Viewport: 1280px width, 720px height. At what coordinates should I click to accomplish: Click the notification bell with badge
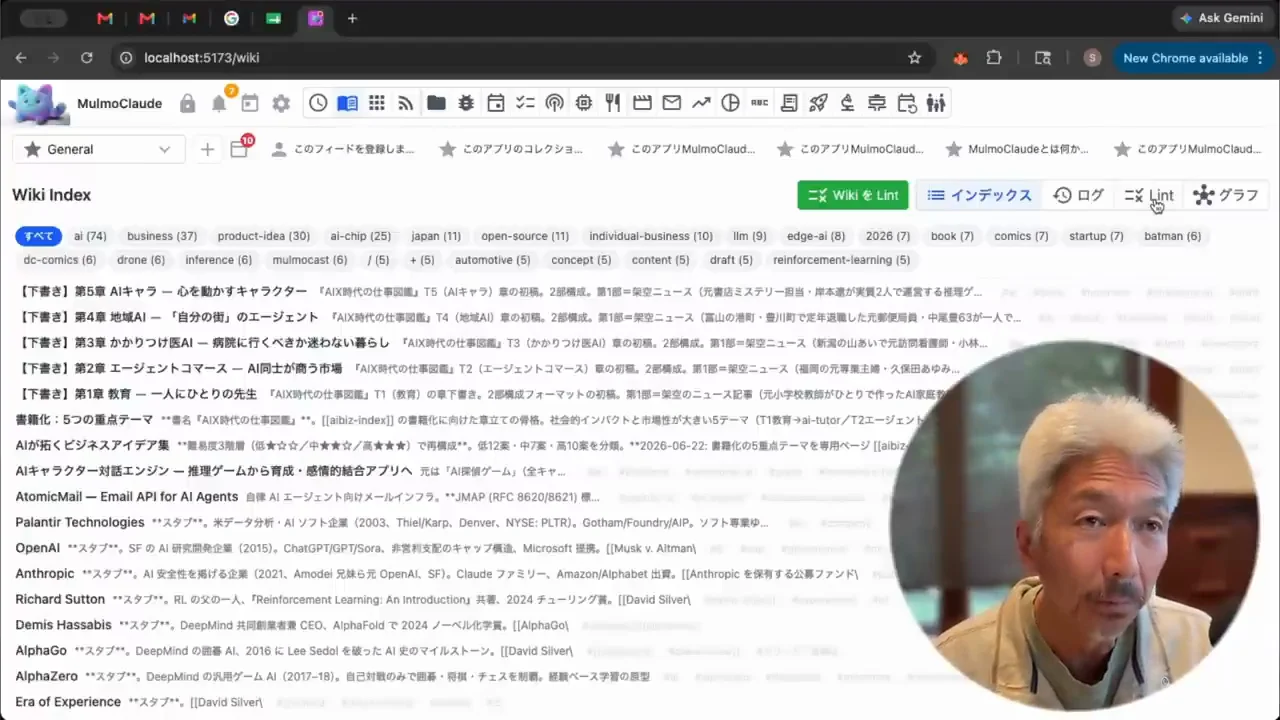(x=219, y=102)
